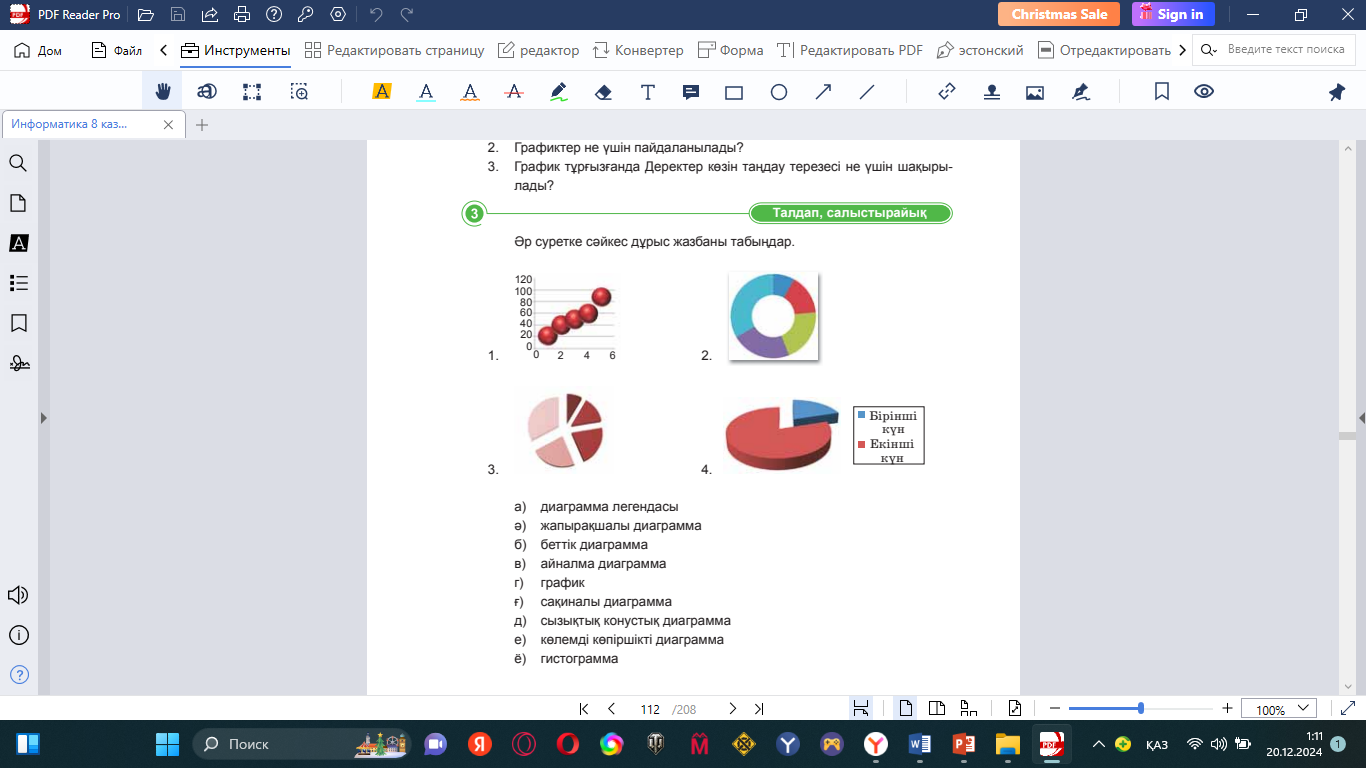Go to the next page
1366x768 pixels.
(x=732, y=709)
